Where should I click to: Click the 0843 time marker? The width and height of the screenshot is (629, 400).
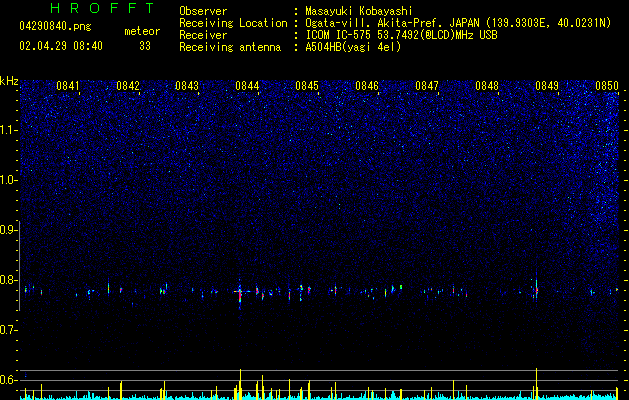187,86
